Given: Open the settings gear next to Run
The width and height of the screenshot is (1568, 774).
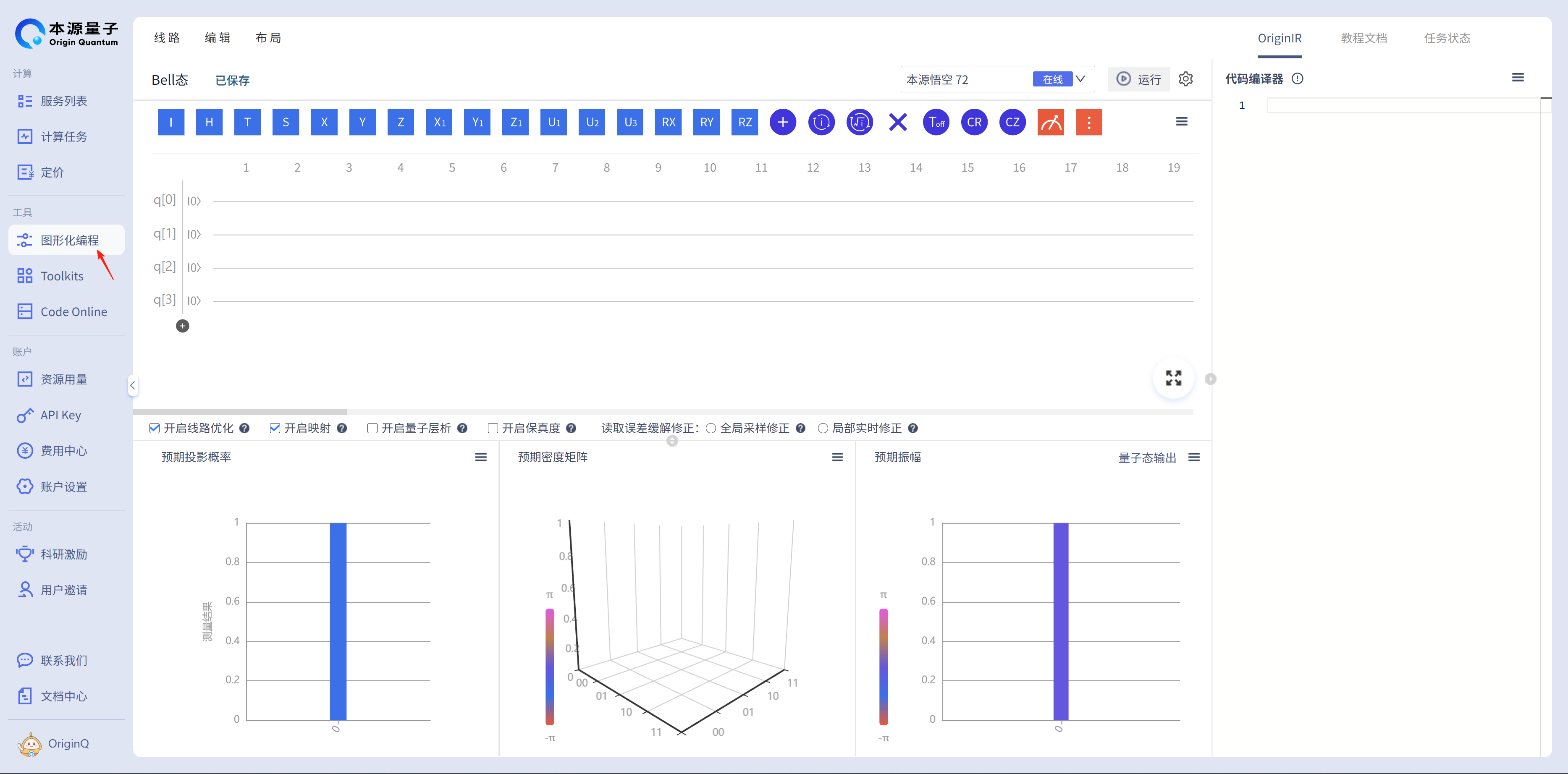Looking at the screenshot, I should [x=1186, y=79].
